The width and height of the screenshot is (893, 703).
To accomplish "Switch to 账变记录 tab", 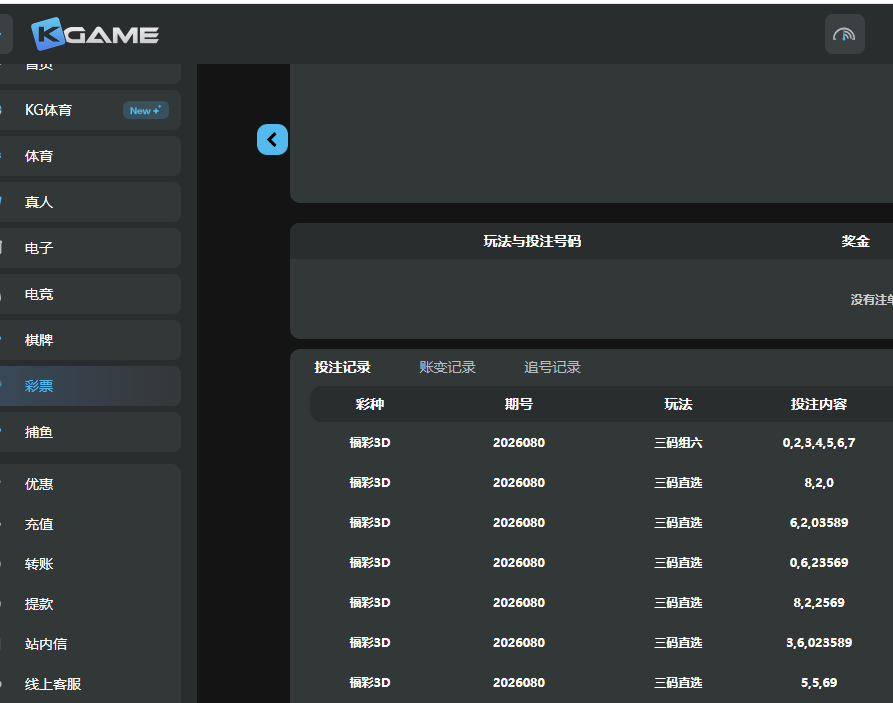I will pos(447,367).
